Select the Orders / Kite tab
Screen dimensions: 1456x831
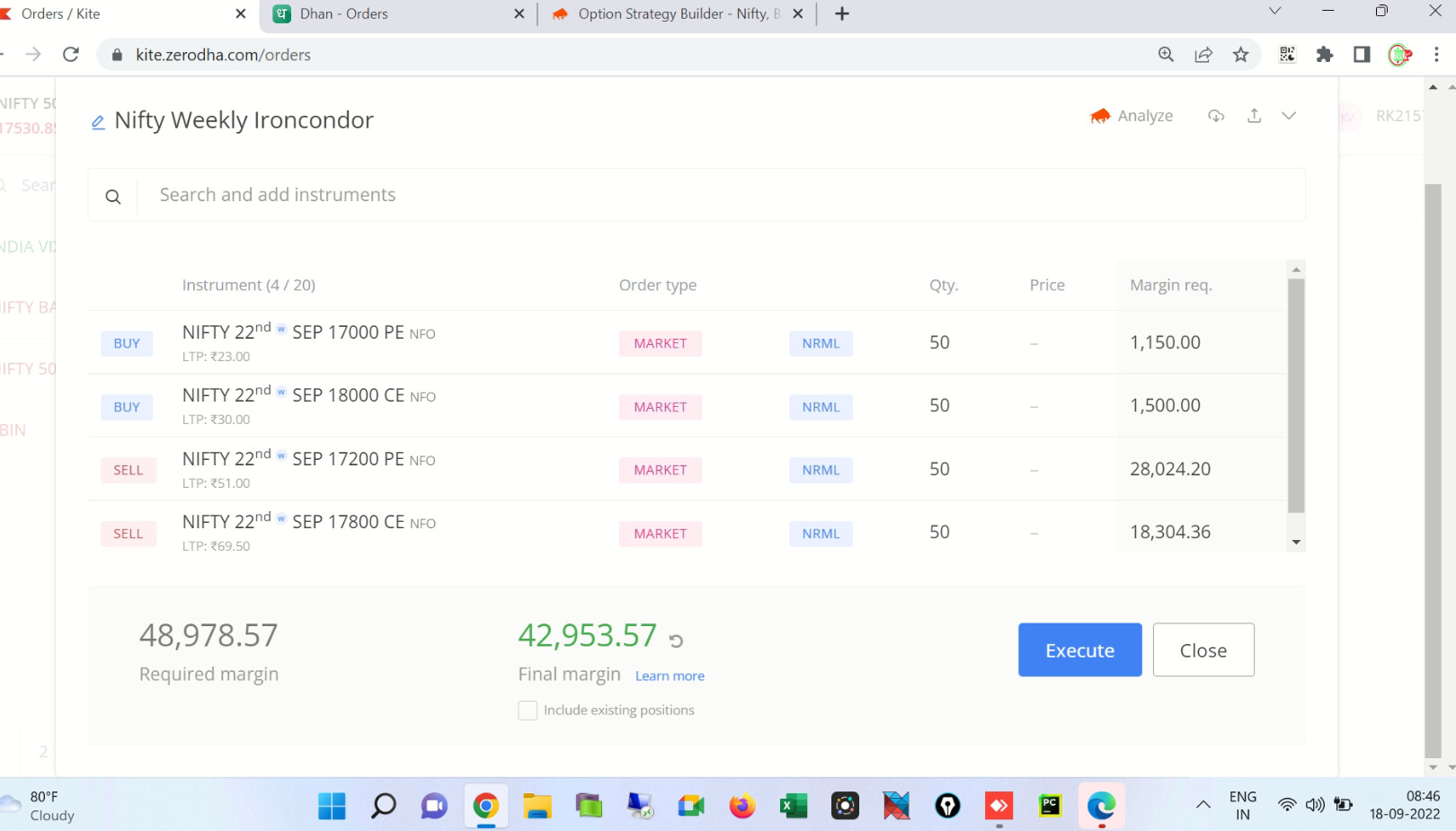click(126, 13)
